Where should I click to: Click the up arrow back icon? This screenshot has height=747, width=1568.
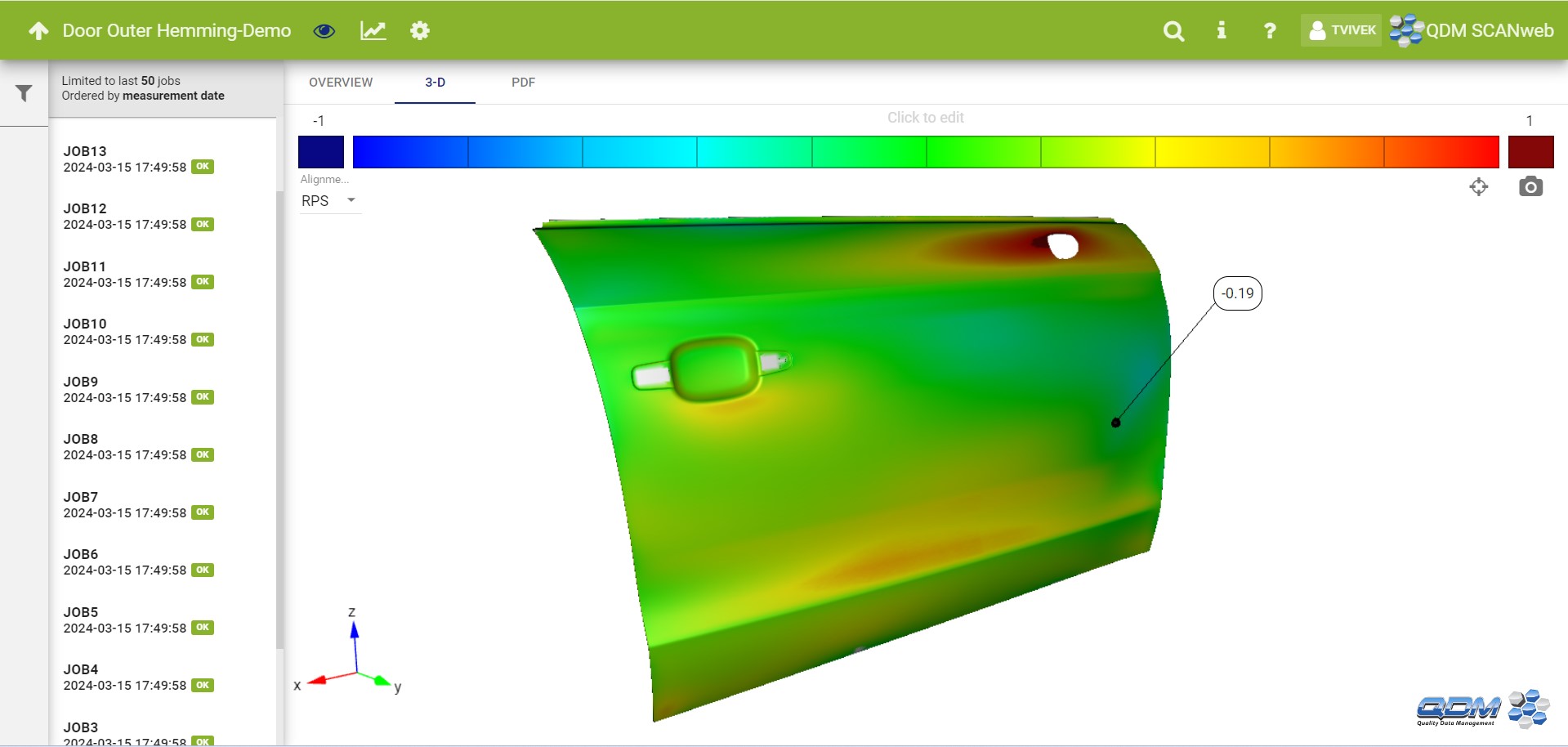[38, 31]
